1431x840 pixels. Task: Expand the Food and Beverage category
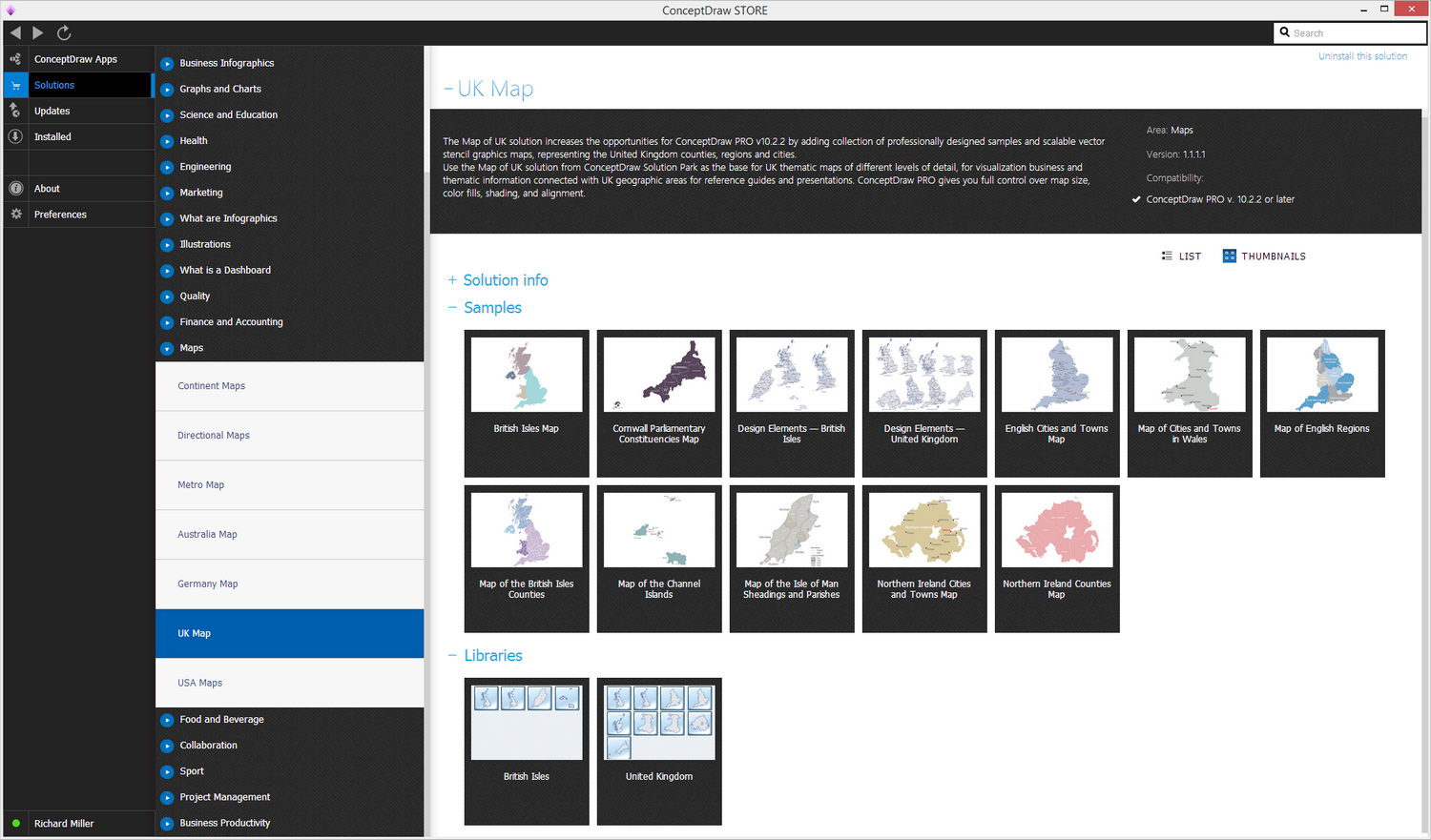pyautogui.click(x=167, y=720)
